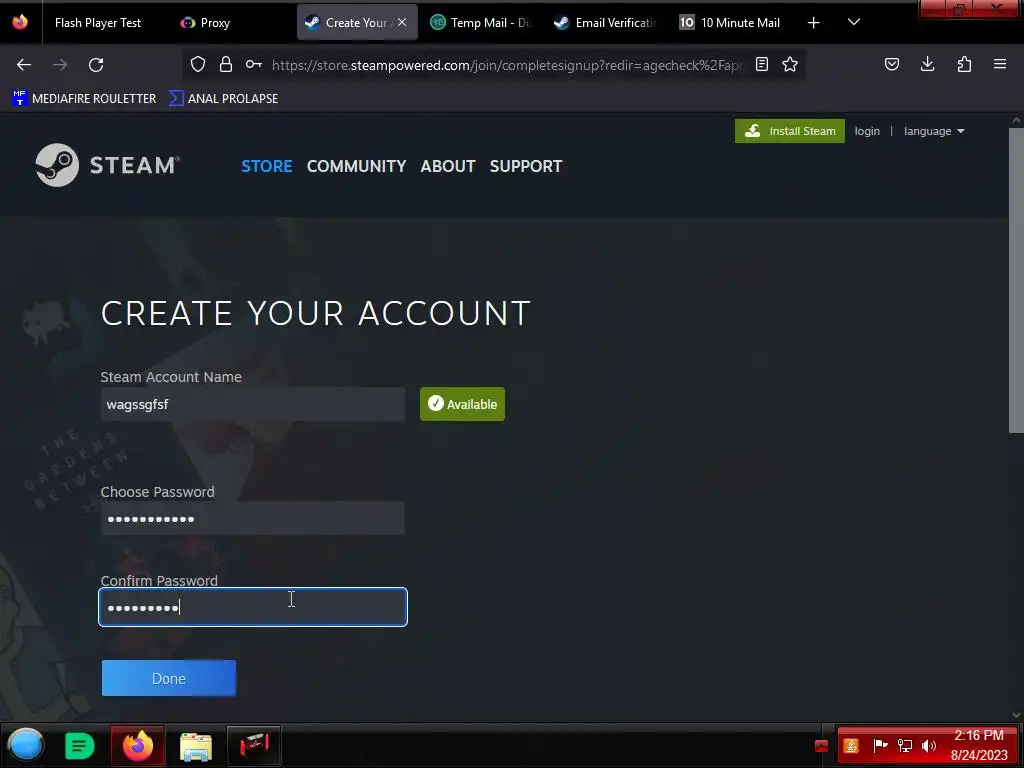Open the tracking protection shield icon
This screenshot has height=768, width=1024.
[198, 64]
